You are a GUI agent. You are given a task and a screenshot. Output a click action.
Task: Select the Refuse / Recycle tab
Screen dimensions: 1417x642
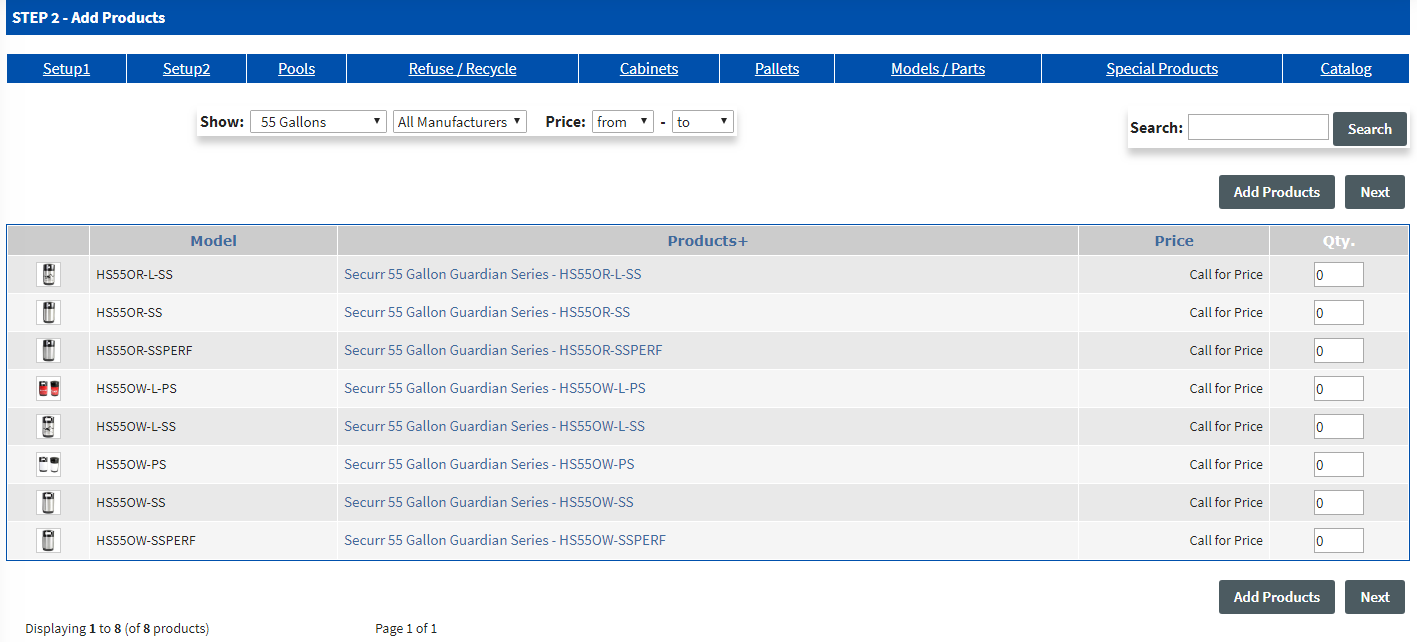[x=462, y=69]
